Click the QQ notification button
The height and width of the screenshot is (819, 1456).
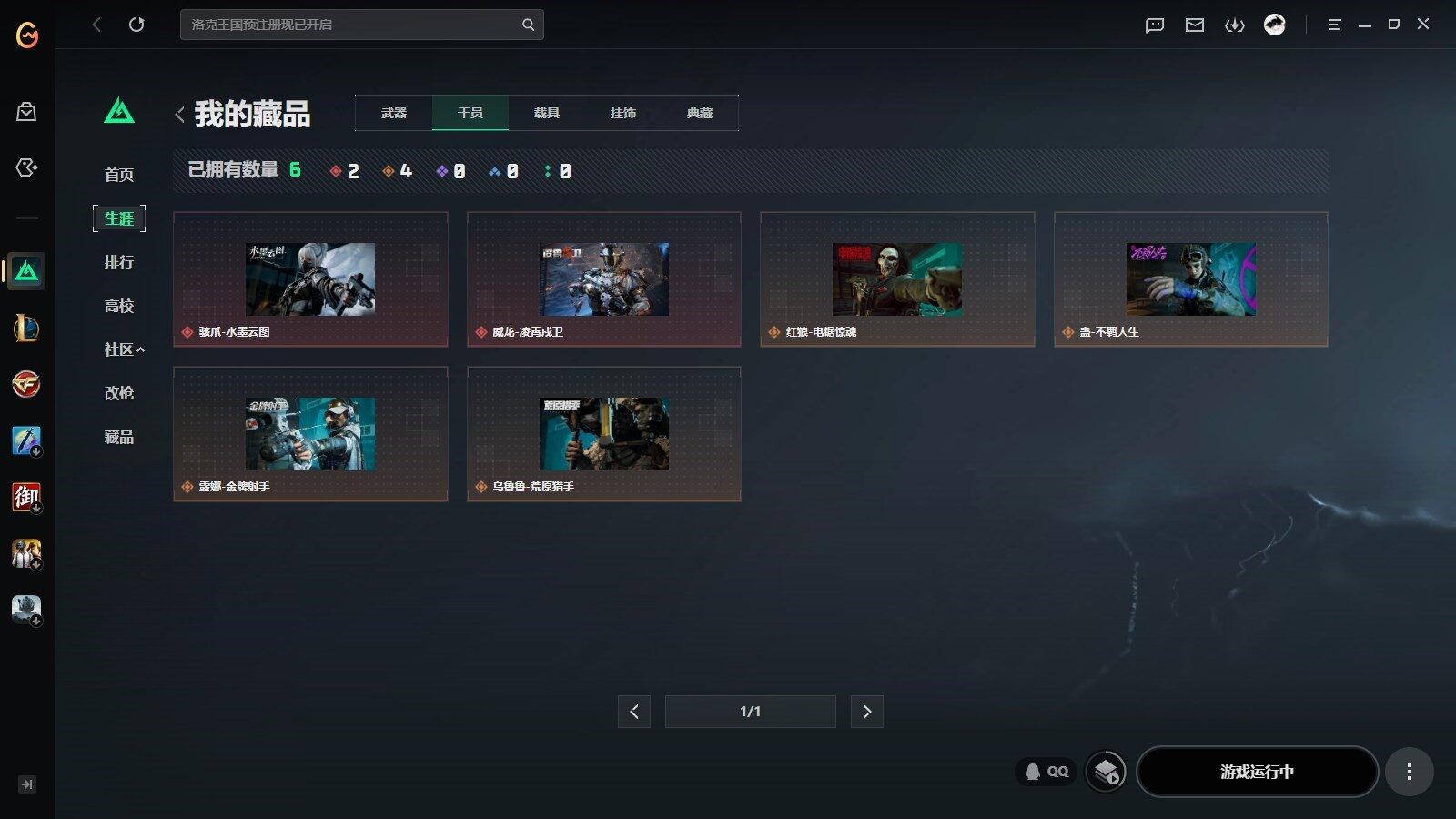pyautogui.click(x=1046, y=772)
